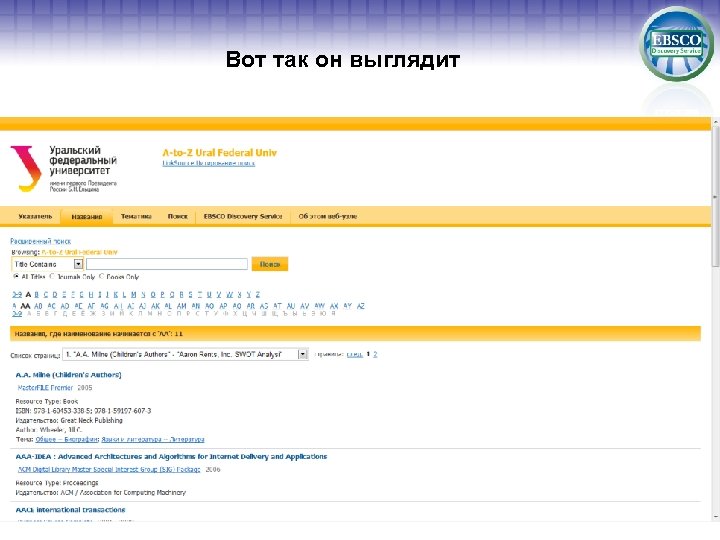Click the Resource Type: Proceedings text
The width and height of the screenshot is (720, 540).
tap(57, 483)
